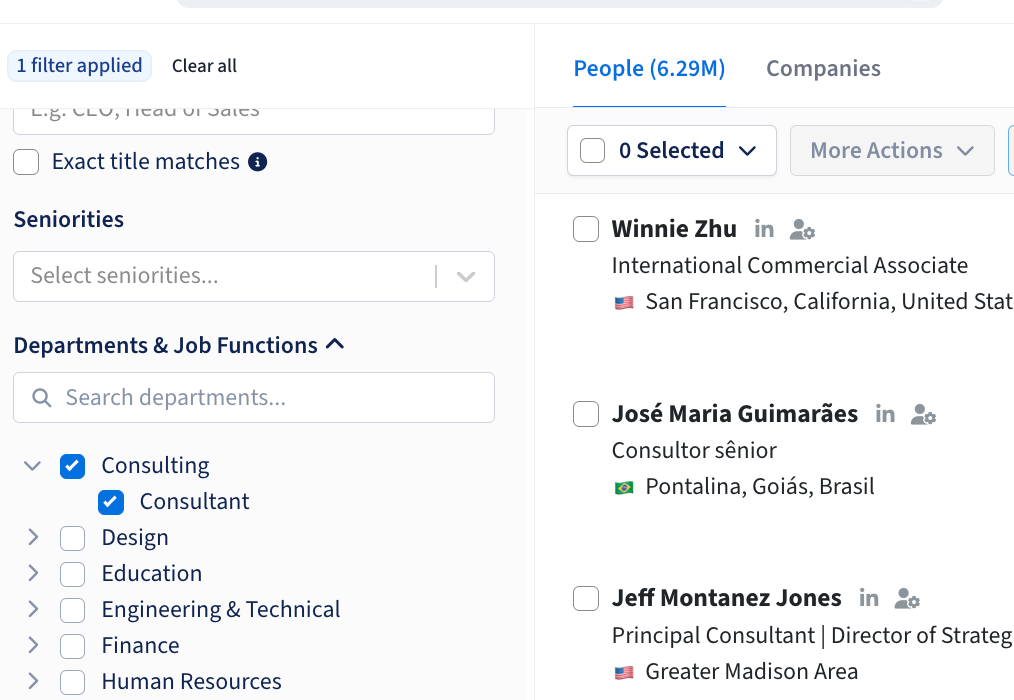Uncheck the Consultant sub-department checkbox

point(111,502)
